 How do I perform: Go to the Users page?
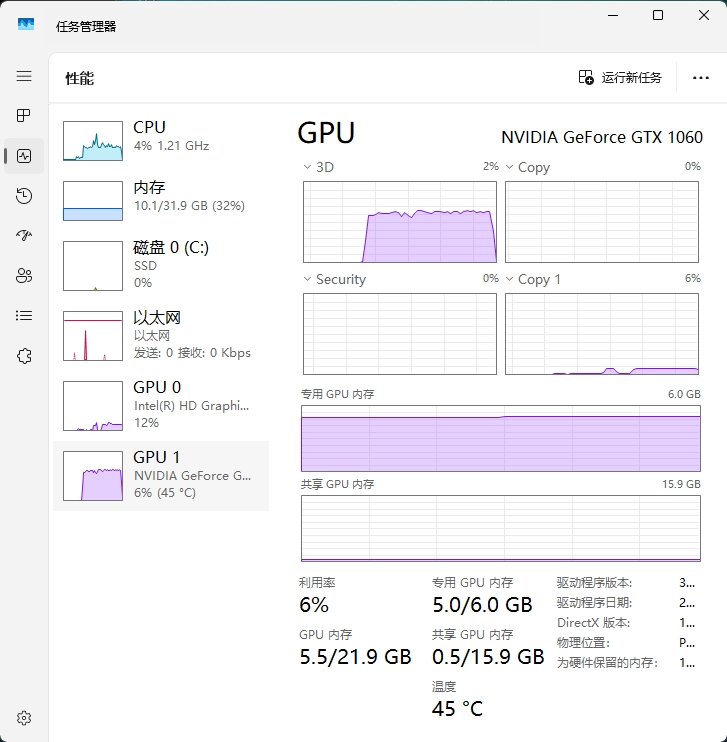click(24, 276)
